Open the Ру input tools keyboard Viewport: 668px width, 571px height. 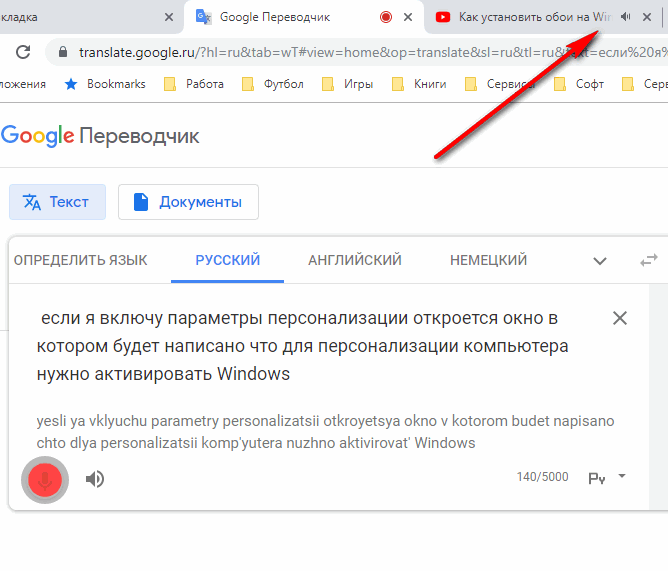point(597,478)
